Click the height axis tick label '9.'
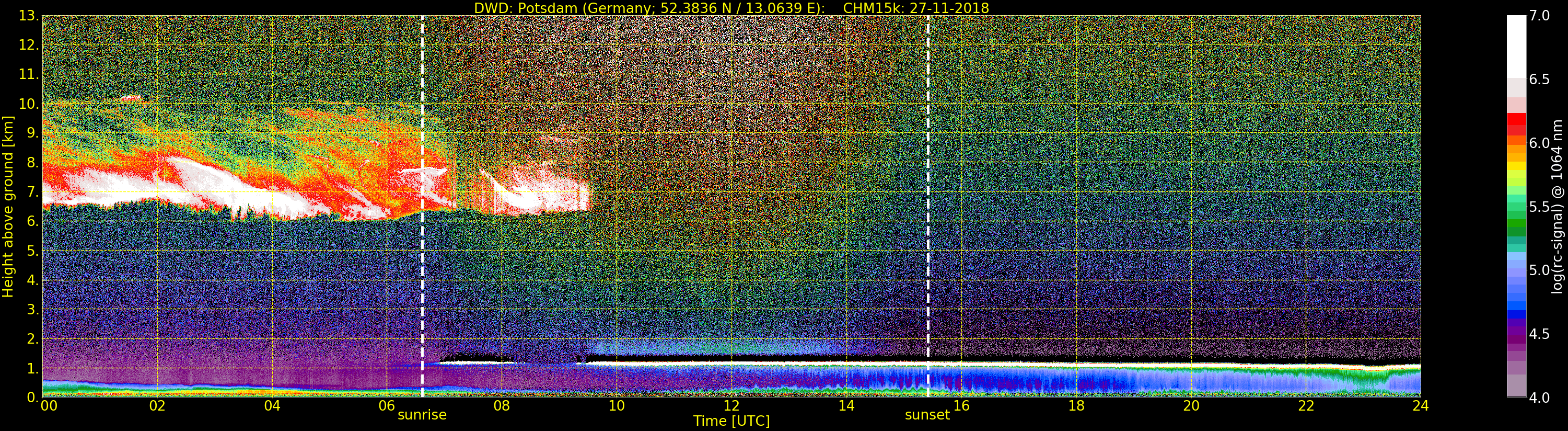This screenshot has height=431, width=1568. click(32, 133)
